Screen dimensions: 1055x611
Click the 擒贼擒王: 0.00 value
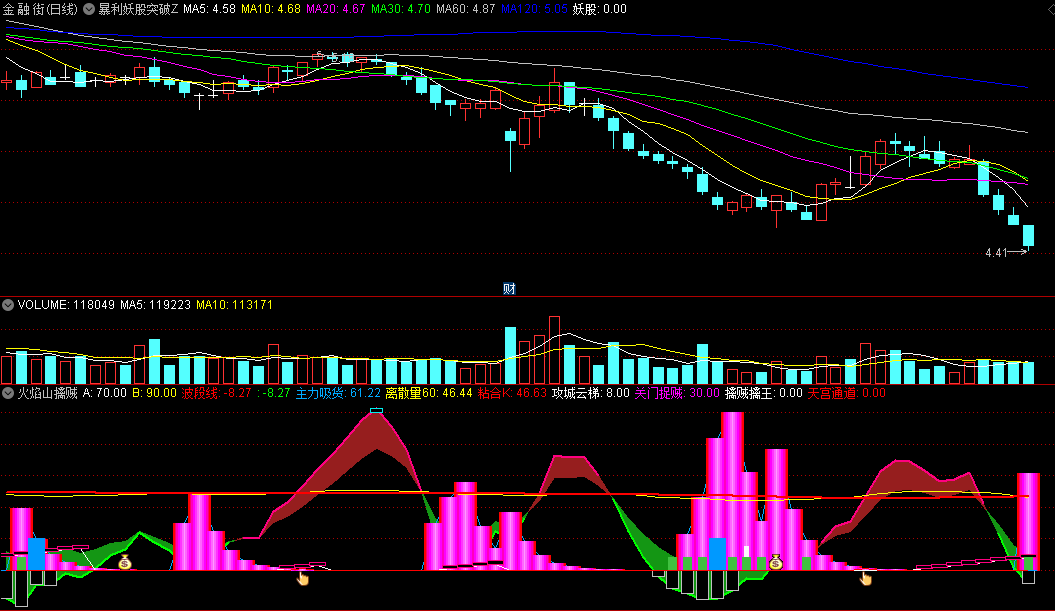tap(764, 393)
